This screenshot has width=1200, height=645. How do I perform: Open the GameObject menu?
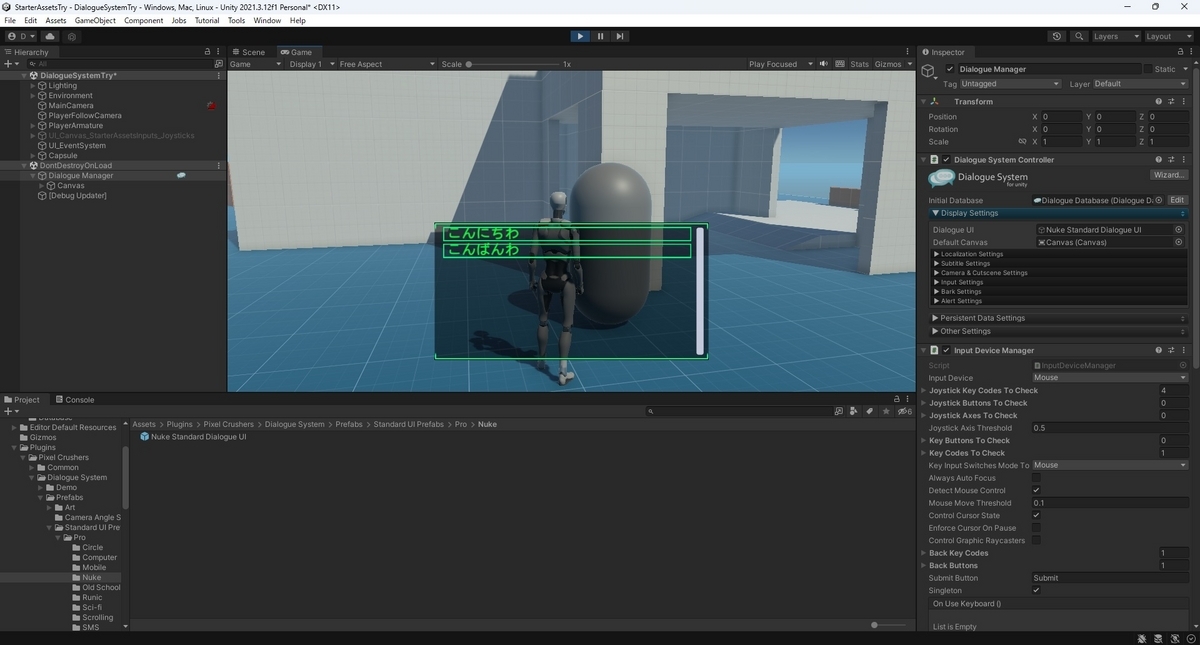96,20
